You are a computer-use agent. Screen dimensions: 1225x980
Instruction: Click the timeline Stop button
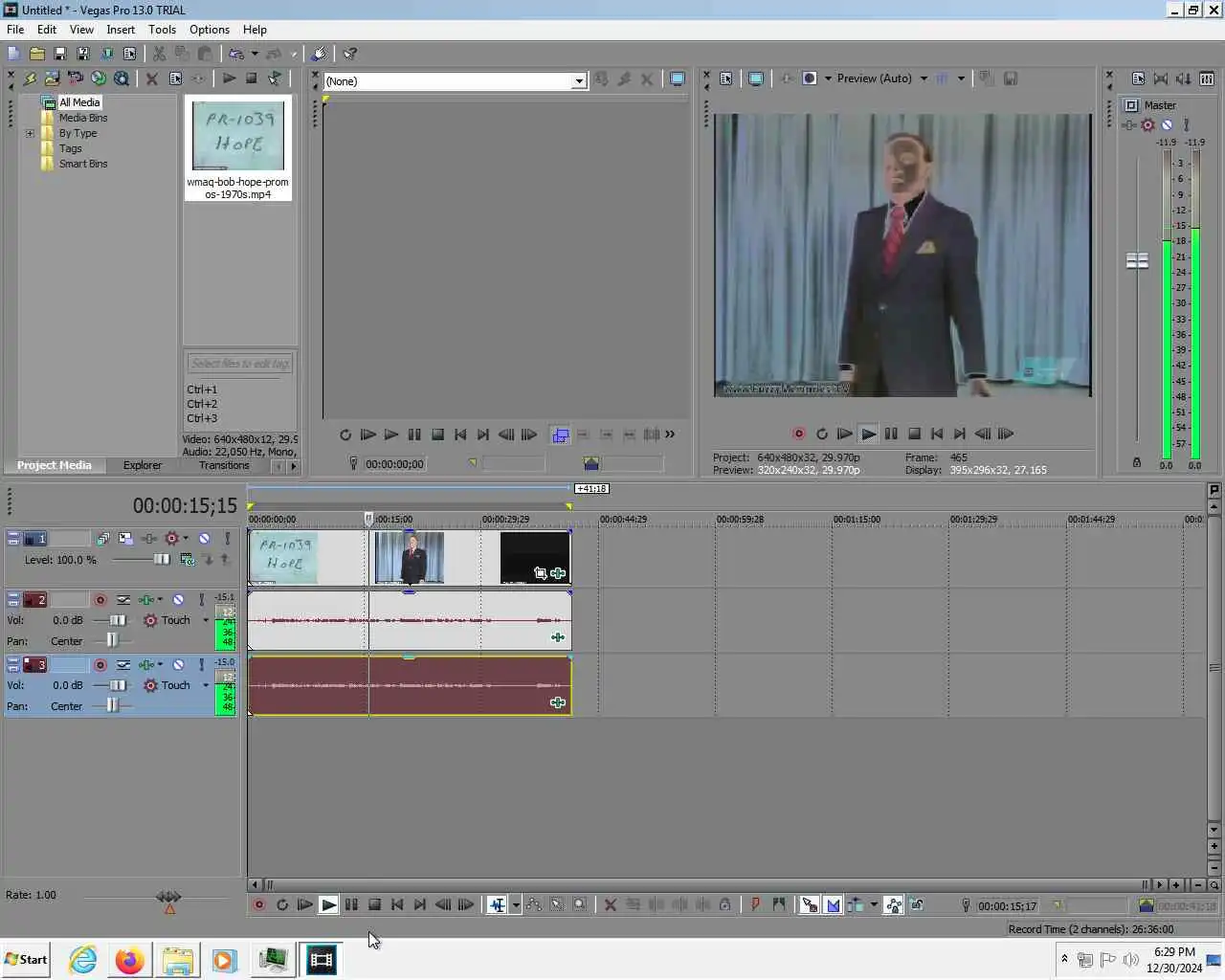tap(374, 904)
